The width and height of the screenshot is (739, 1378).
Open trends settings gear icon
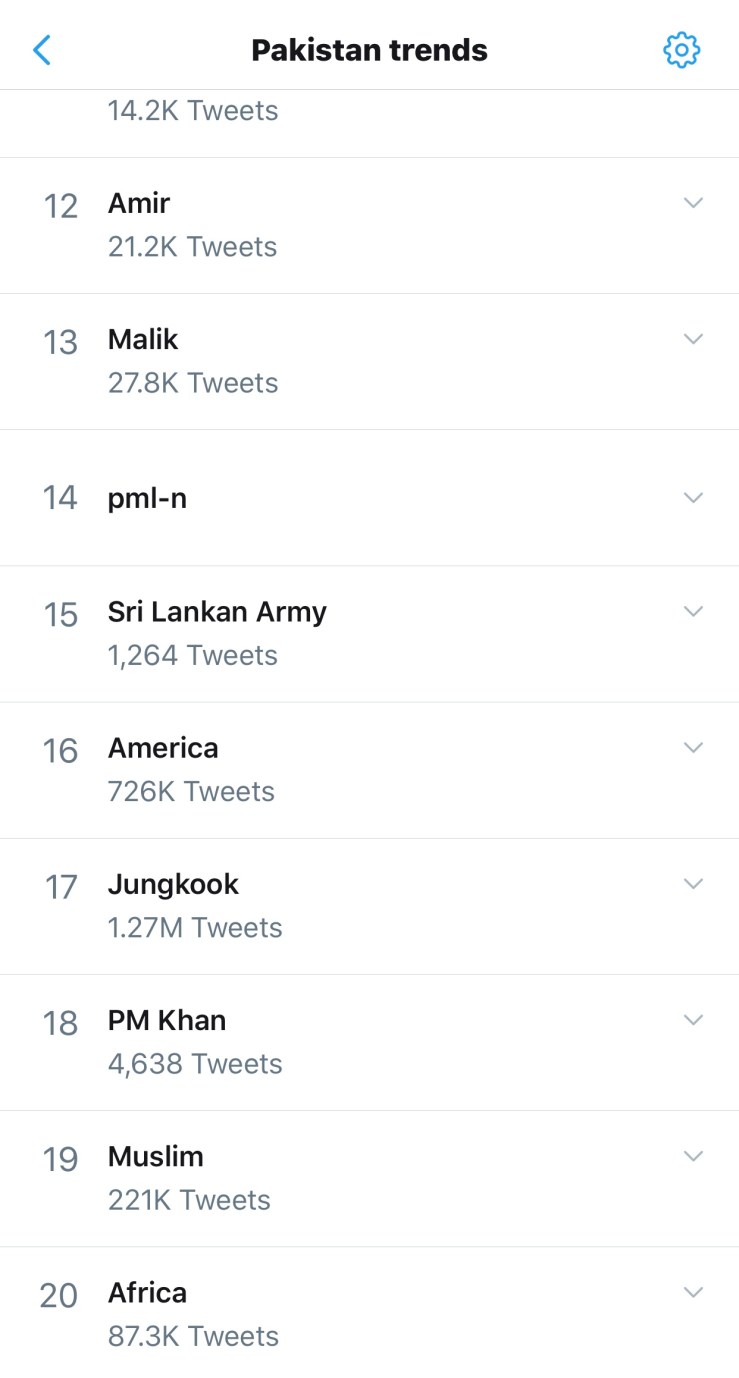681,50
